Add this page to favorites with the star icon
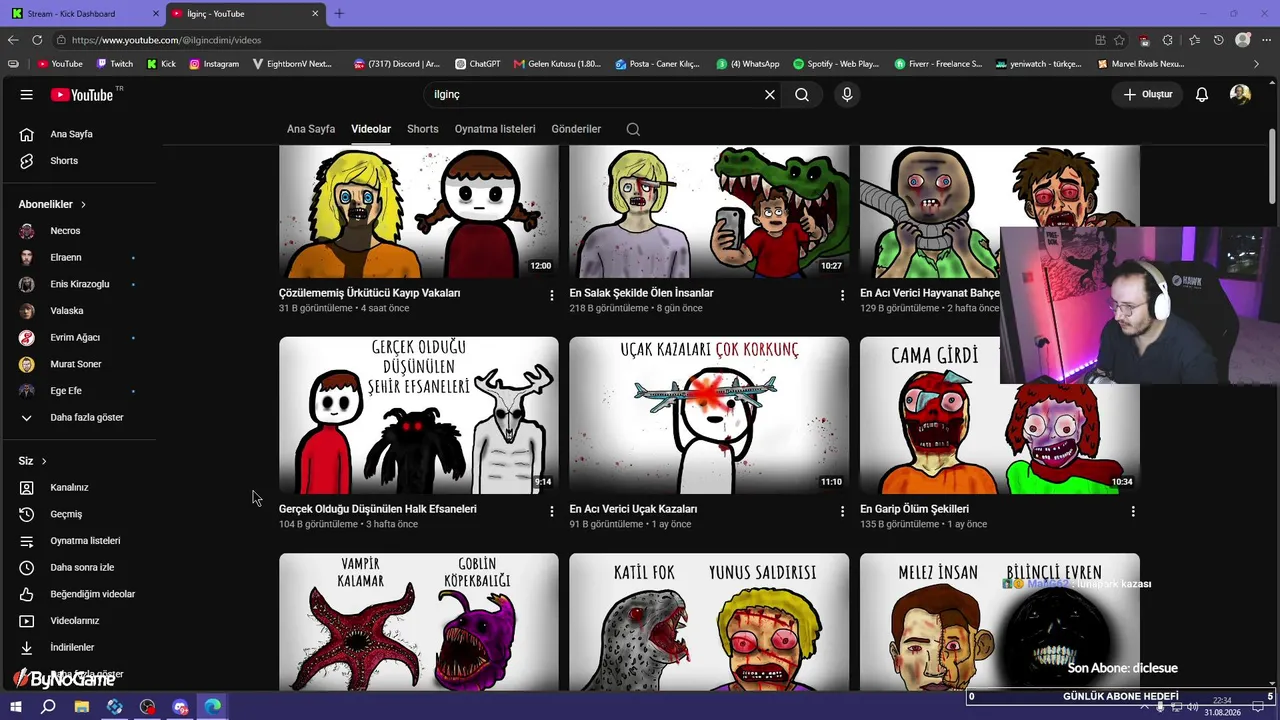Screen dimensions: 1280x720 pyautogui.click(x=1119, y=40)
